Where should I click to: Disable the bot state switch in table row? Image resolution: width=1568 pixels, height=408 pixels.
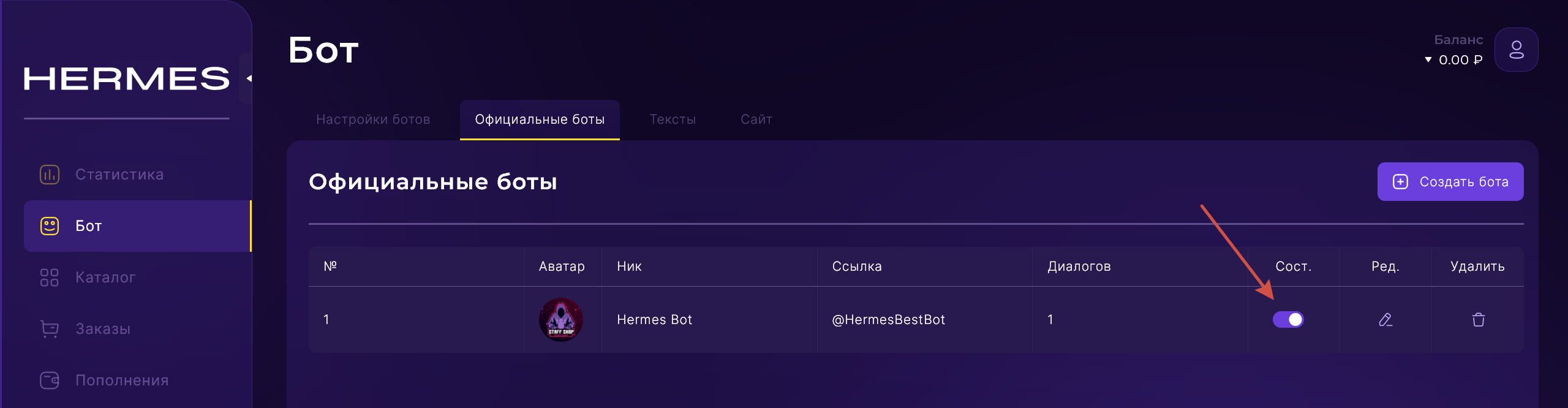(x=1288, y=319)
